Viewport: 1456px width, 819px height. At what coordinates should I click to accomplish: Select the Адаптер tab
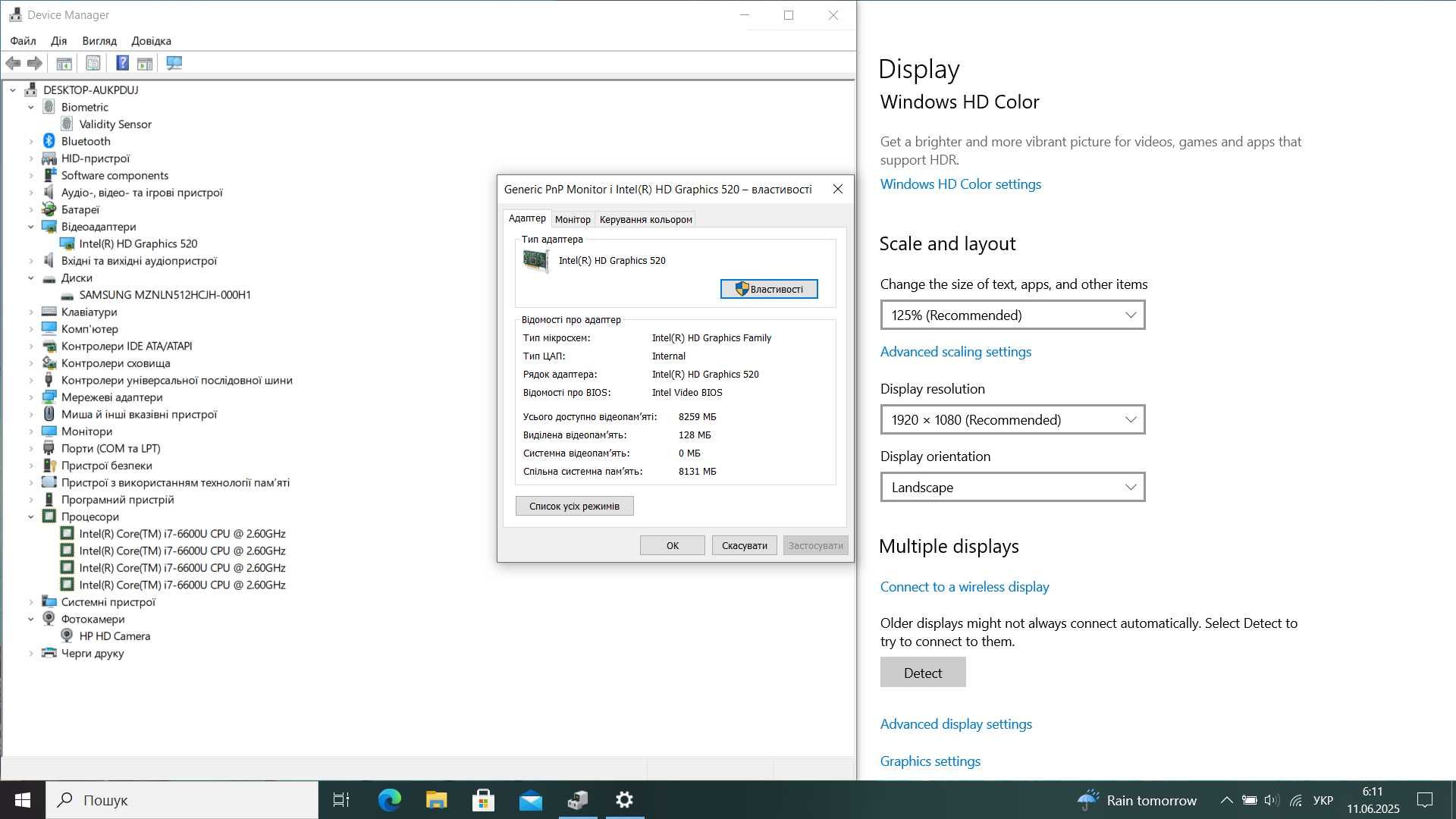point(527,218)
